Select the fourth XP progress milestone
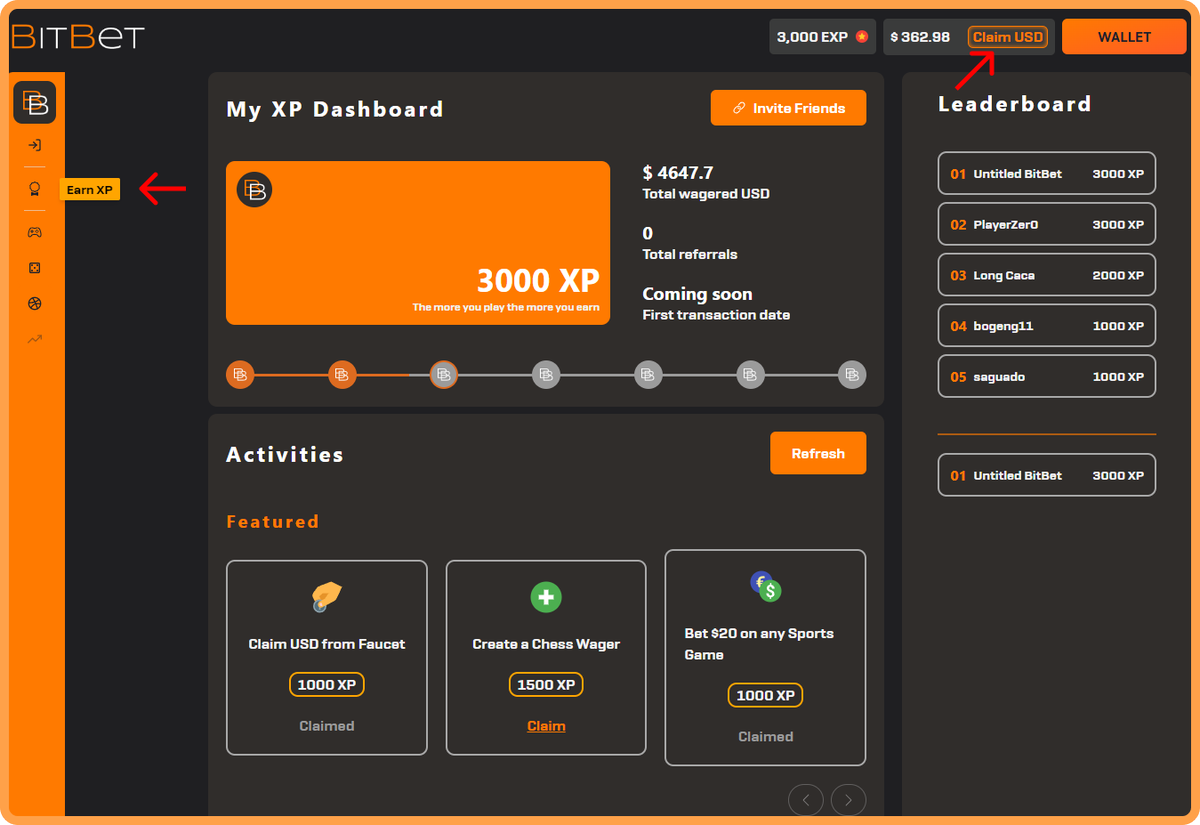 click(546, 375)
